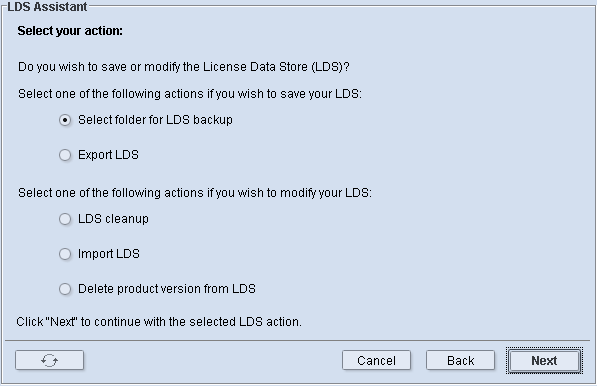
Task: Click the 'Delete product version from LDS' label
Action: (x=167, y=289)
